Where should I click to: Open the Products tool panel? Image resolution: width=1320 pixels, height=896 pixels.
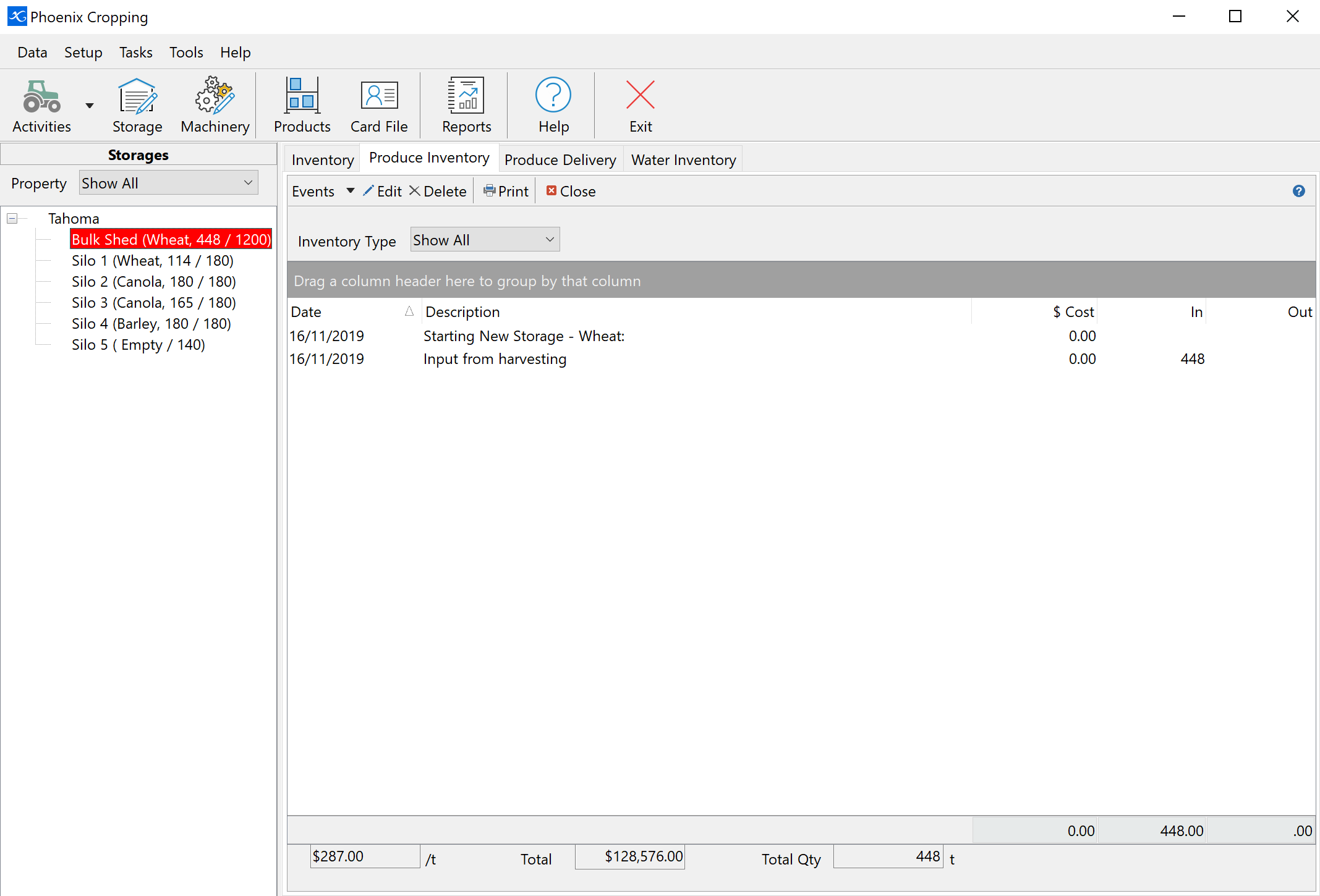pyautogui.click(x=301, y=104)
